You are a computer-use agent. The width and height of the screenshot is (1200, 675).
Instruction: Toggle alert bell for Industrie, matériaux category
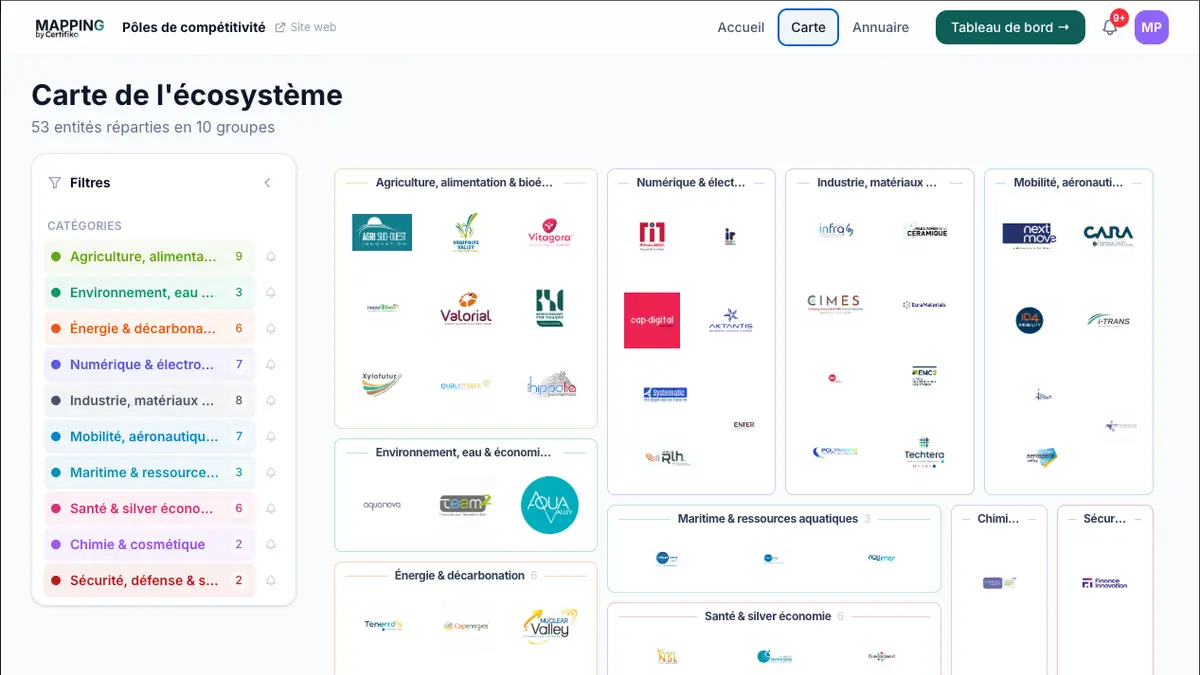271,401
